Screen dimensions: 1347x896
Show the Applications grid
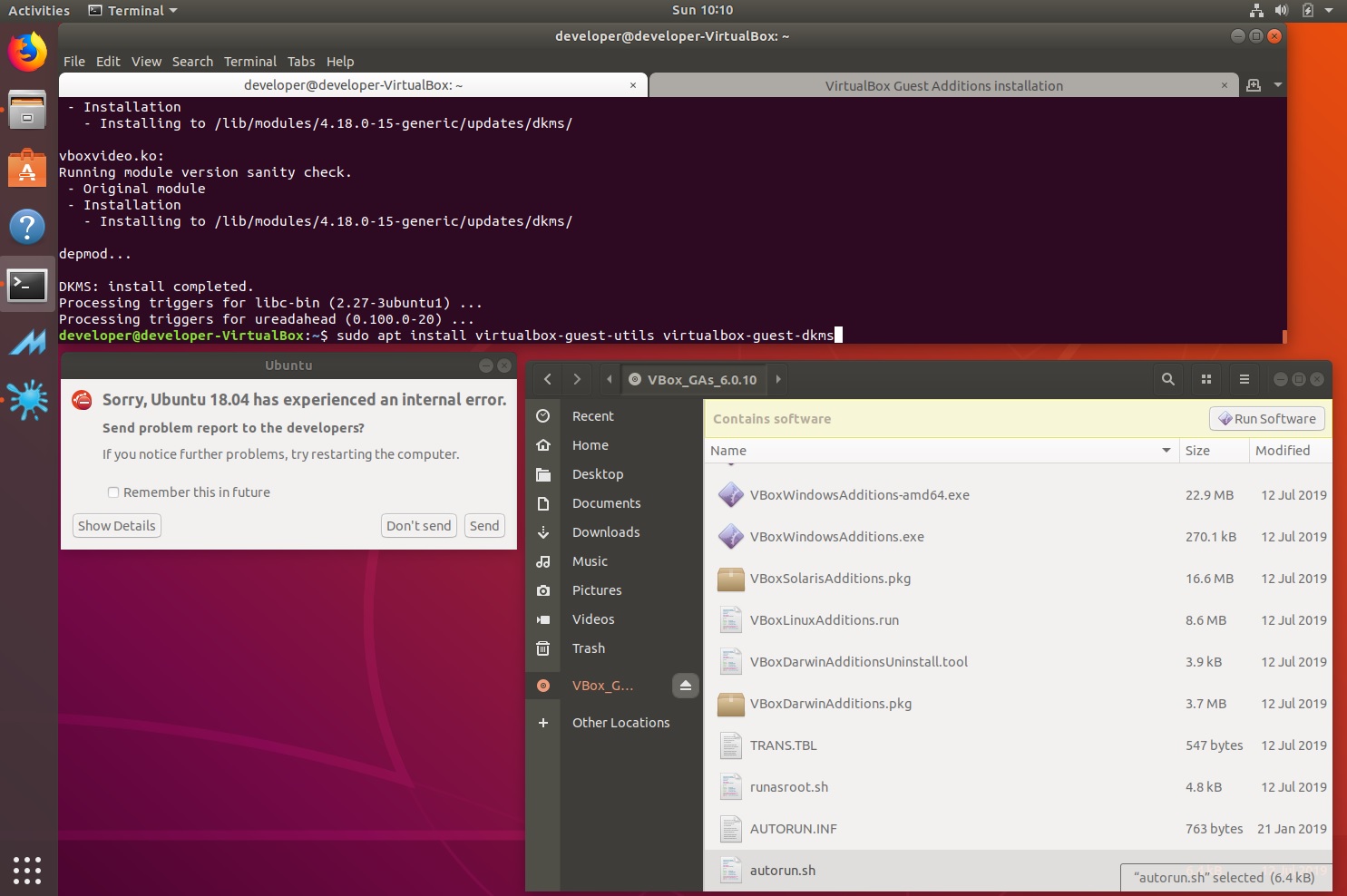(x=27, y=870)
